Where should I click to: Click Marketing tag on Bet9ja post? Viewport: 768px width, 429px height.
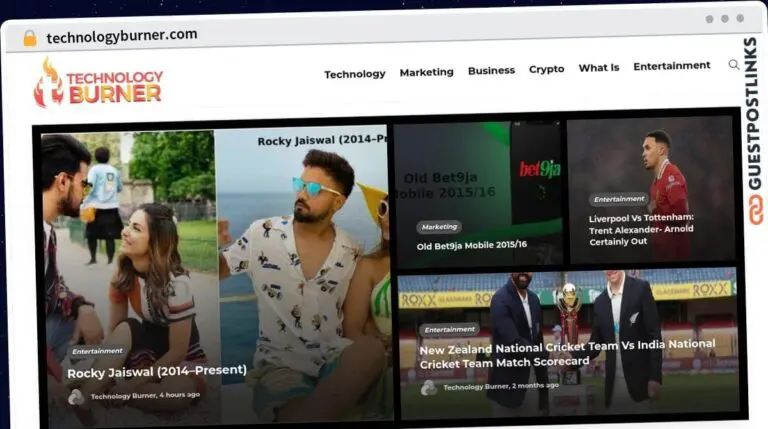pyautogui.click(x=439, y=227)
